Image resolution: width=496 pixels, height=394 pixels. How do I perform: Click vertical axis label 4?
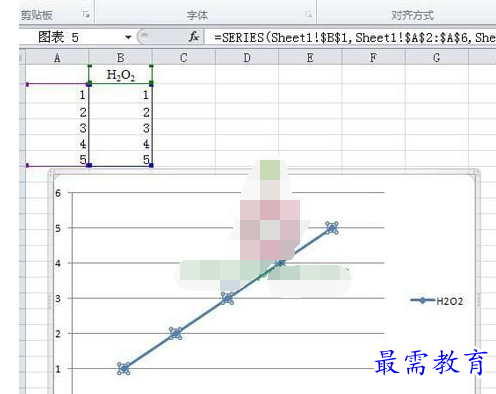[58, 263]
